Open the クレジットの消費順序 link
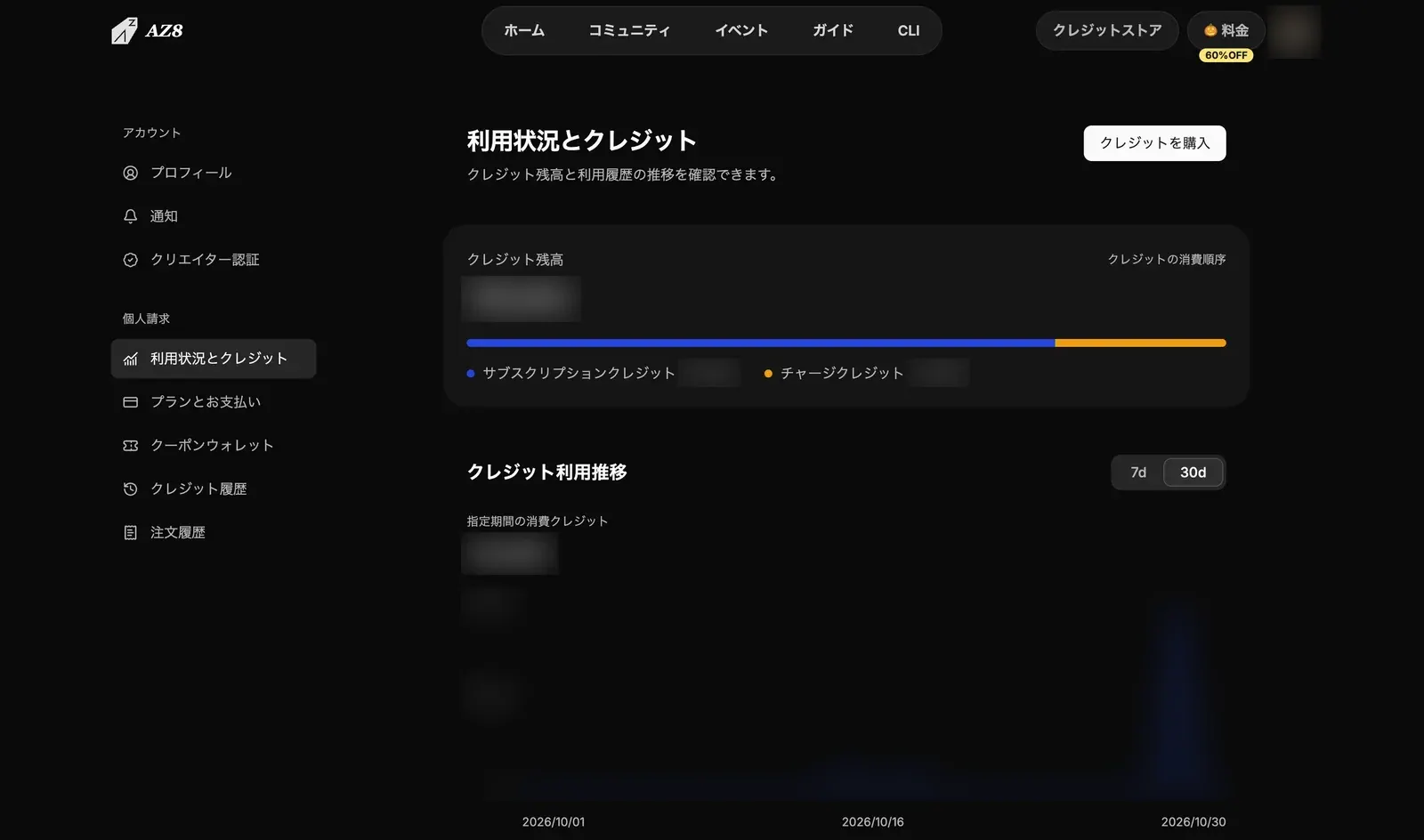The image size is (1424, 840). (1167, 259)
